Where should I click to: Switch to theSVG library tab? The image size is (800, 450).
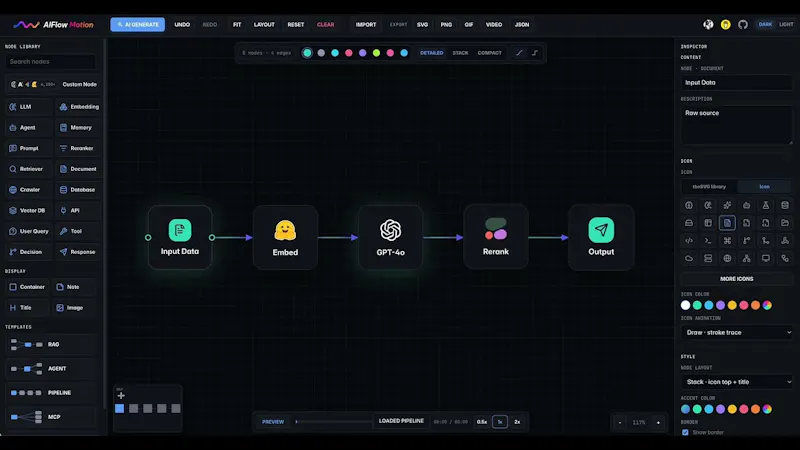709,187
